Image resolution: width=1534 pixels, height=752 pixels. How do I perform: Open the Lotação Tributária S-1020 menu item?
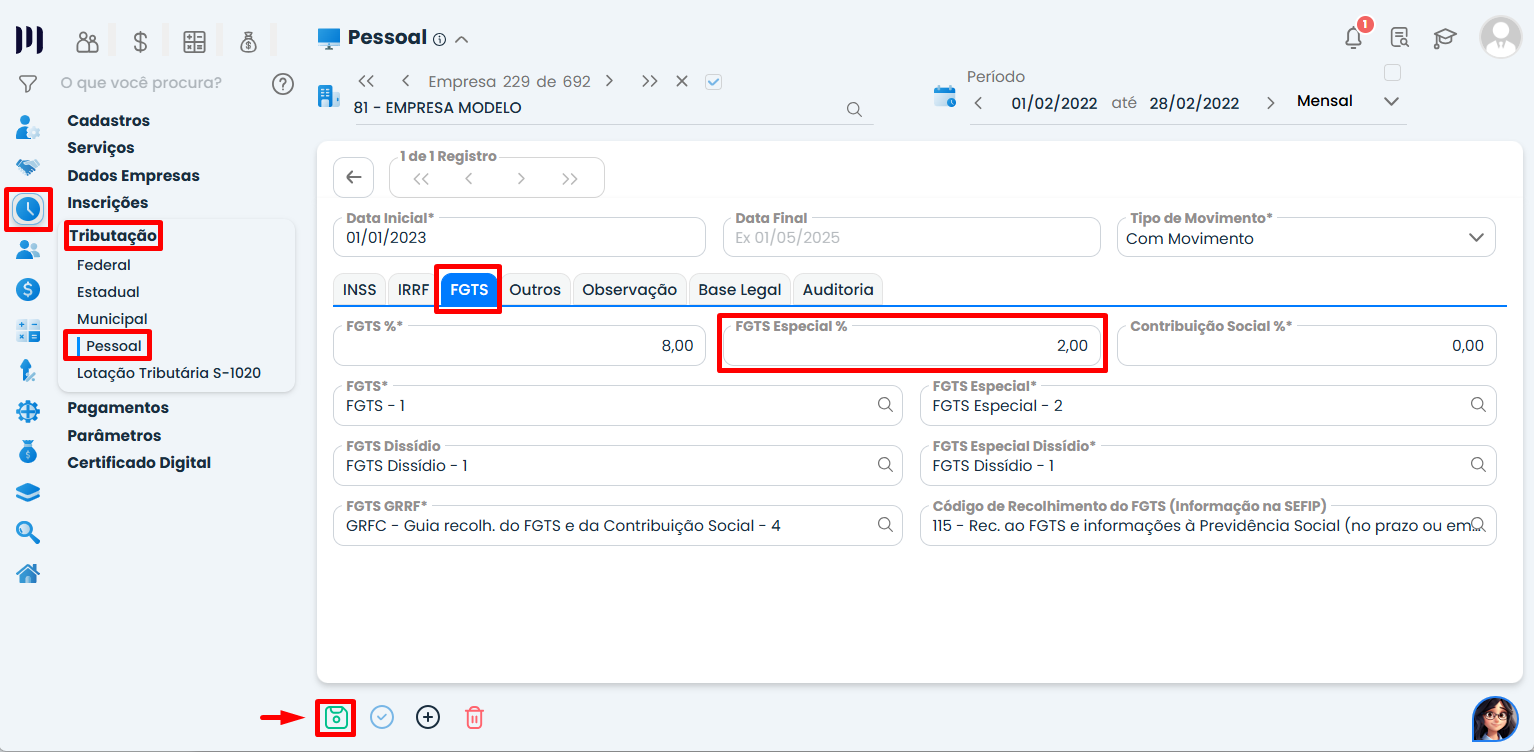click(x=169, y=373)
